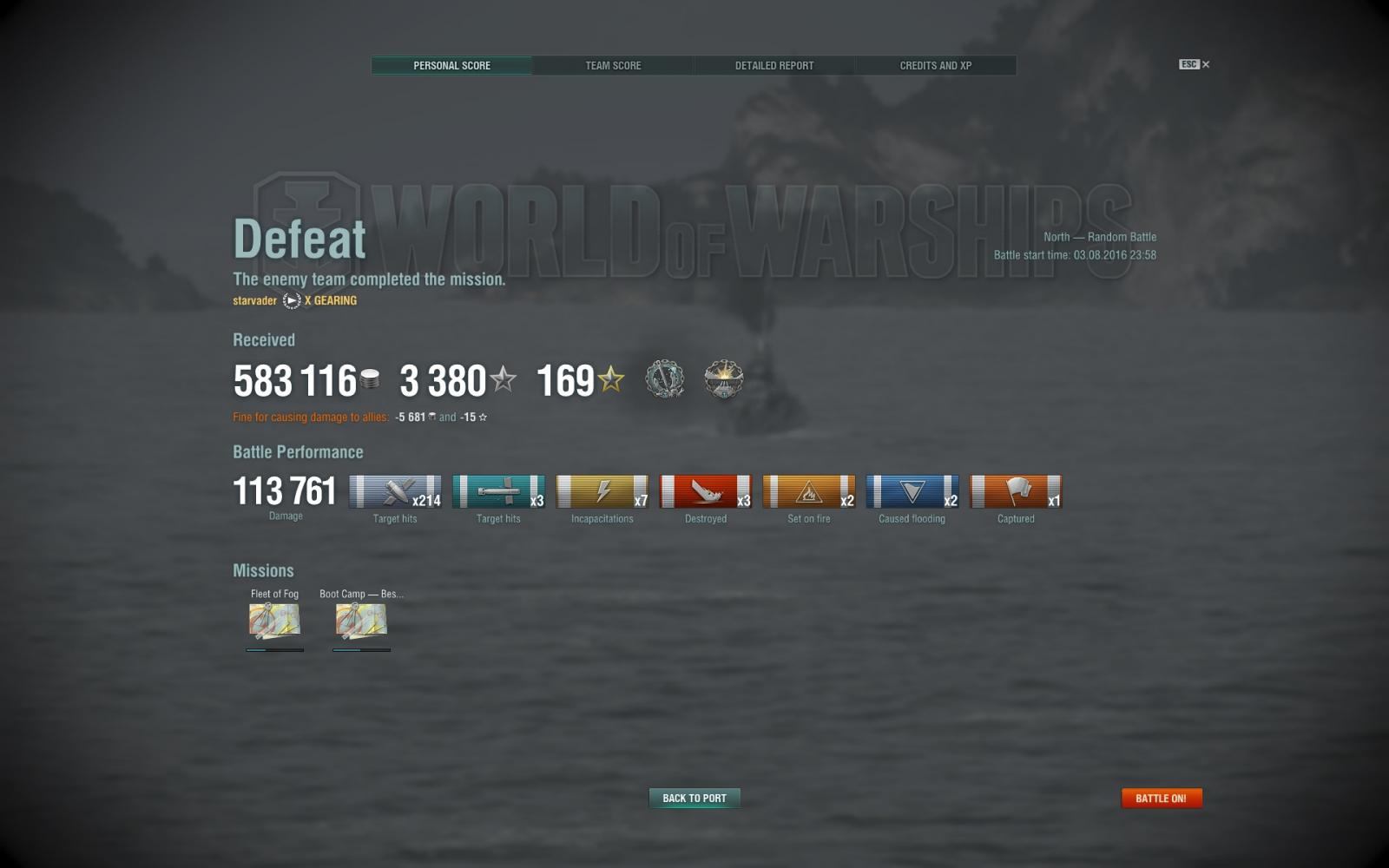Click the first achievement medal badge
This screenshot has width=1389, height=868.
click(x=665, y=379)
